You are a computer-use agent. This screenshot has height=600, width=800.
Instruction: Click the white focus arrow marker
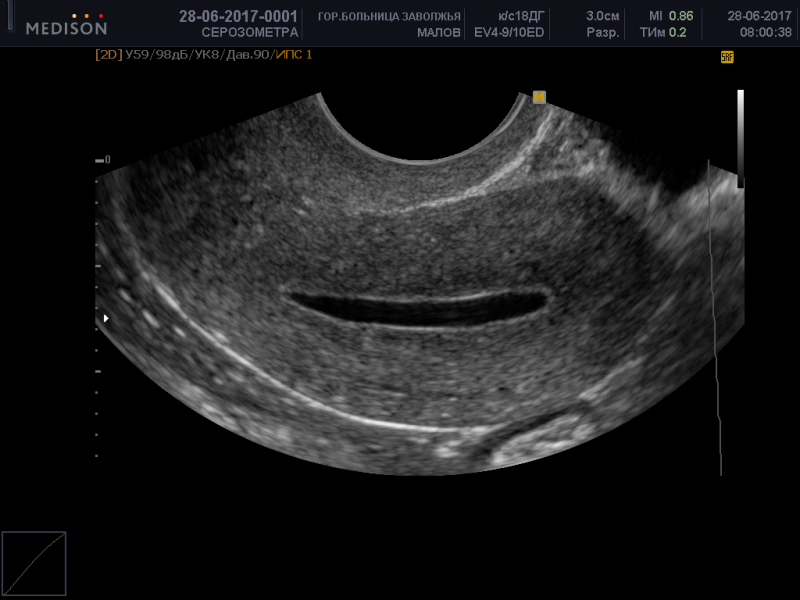106,318
